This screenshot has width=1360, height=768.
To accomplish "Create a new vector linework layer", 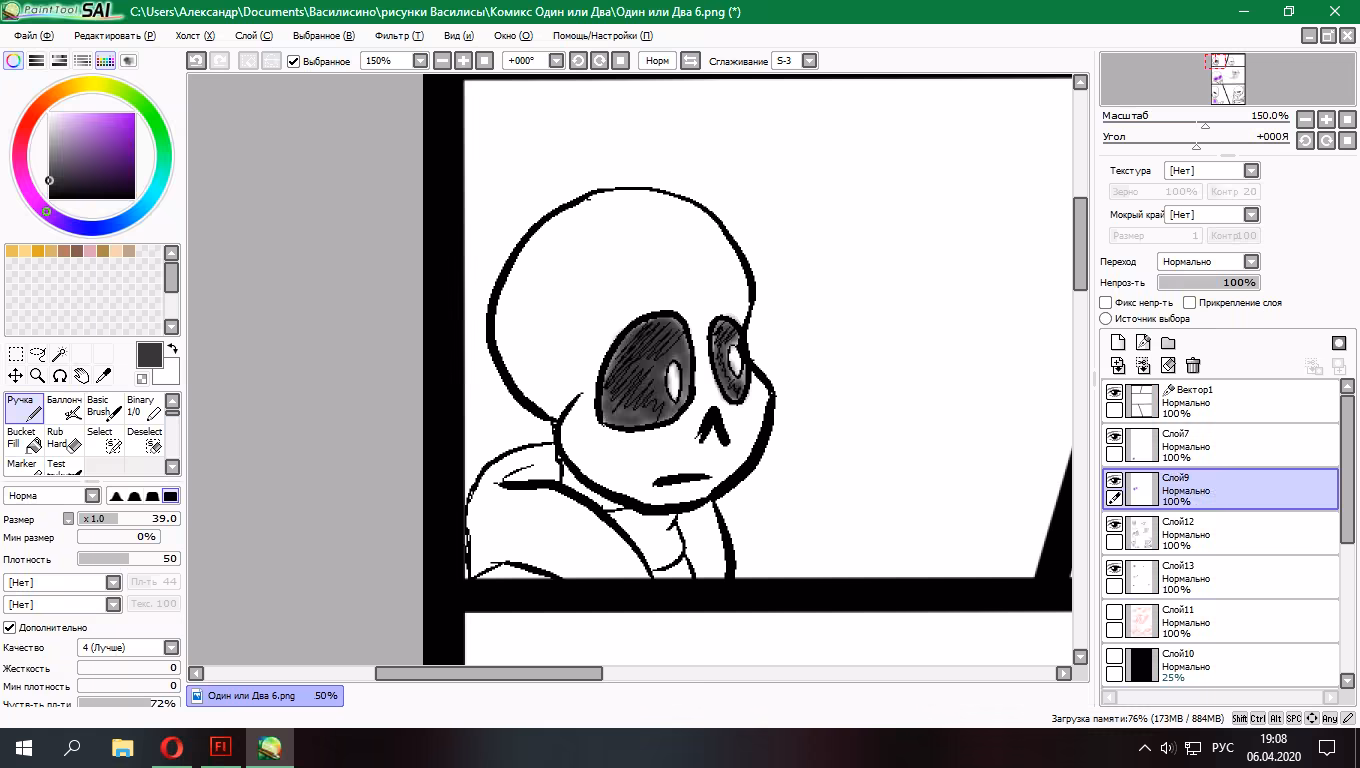I will [1143, 343].
